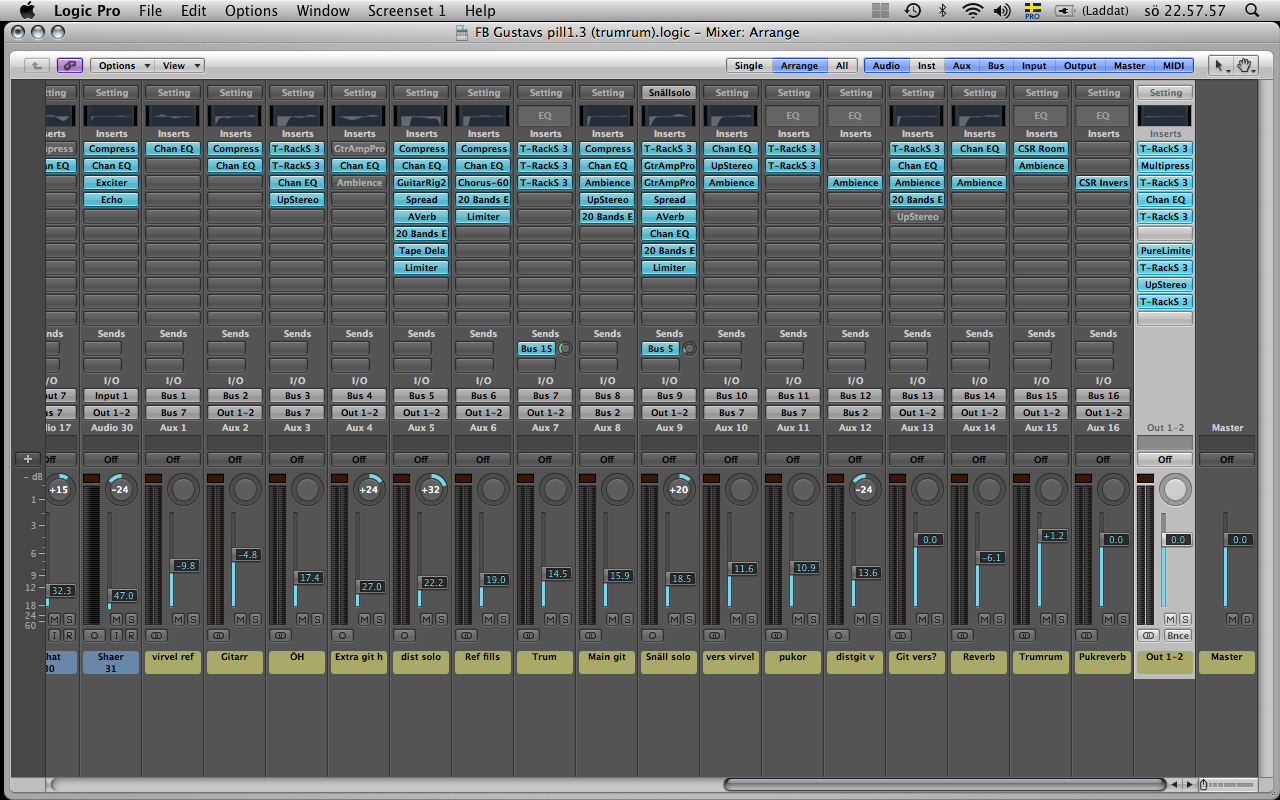Screen dimensions: 1280x800
Task: Open the mixer View dropdown
Action: [180, 65]
